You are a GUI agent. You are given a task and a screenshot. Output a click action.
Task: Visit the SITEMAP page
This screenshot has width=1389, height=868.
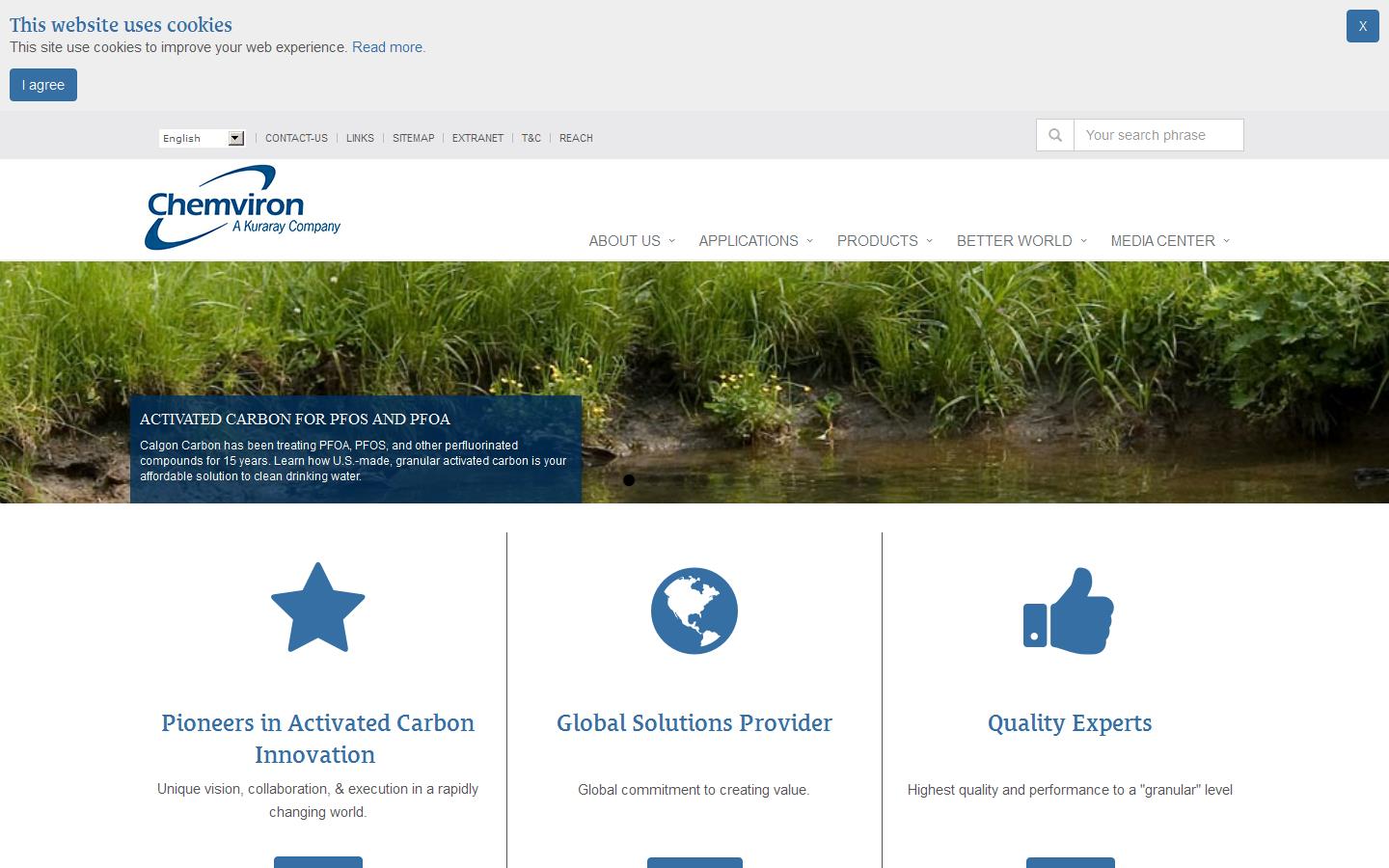pyautogui.click(x=413, y=138)
